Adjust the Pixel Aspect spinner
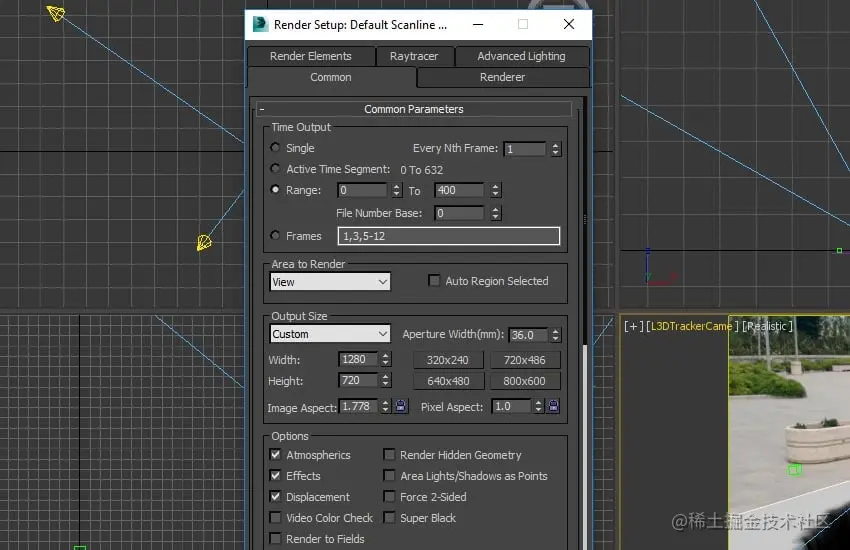 538,406
